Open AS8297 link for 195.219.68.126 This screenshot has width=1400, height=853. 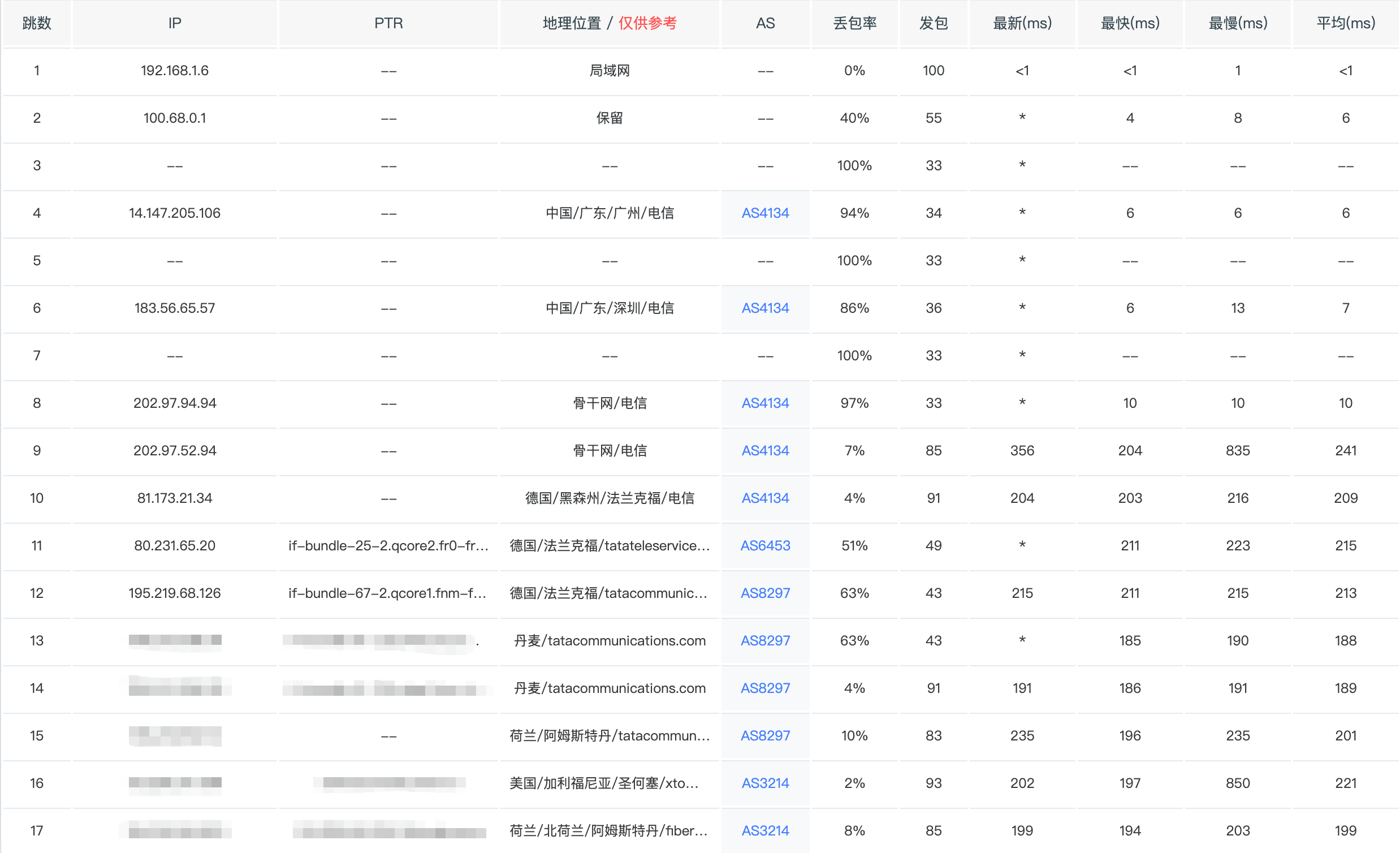coord(765,593)
